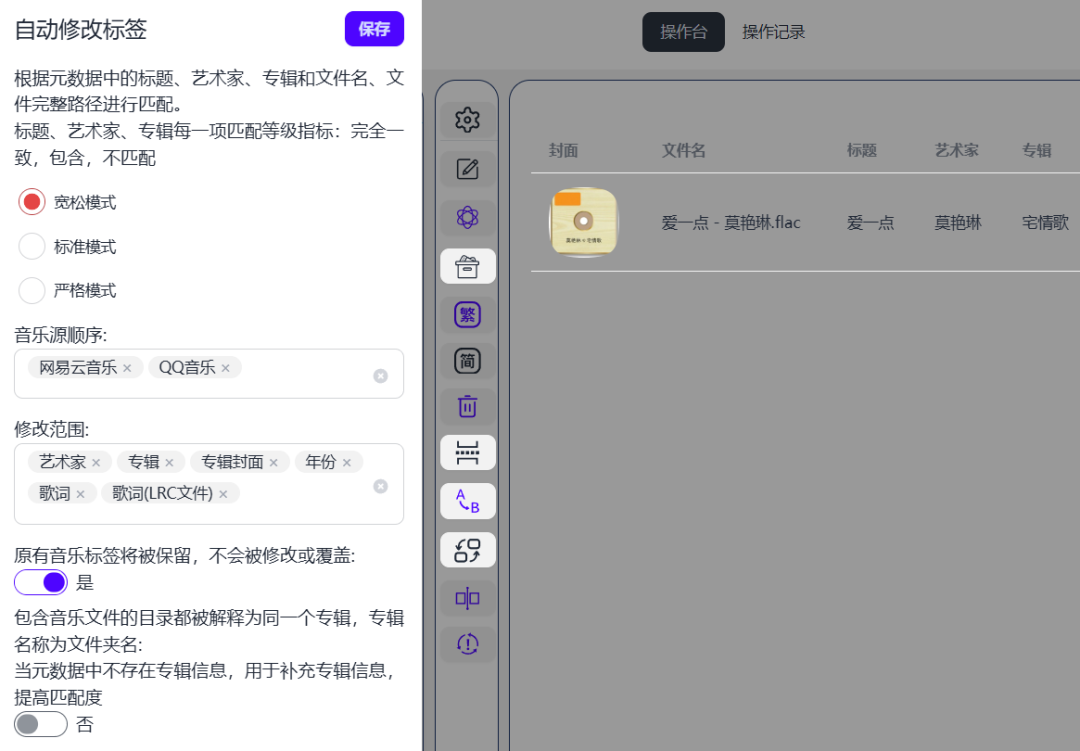
Task: Remove 歌词 tag from modify scope
Action: click(x=81, y=494)
